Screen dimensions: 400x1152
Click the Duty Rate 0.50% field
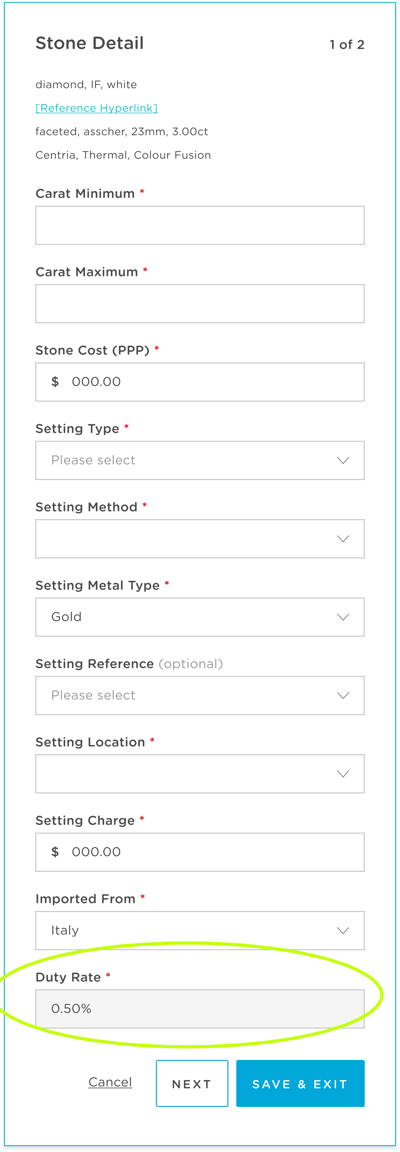pos(200,1009)
